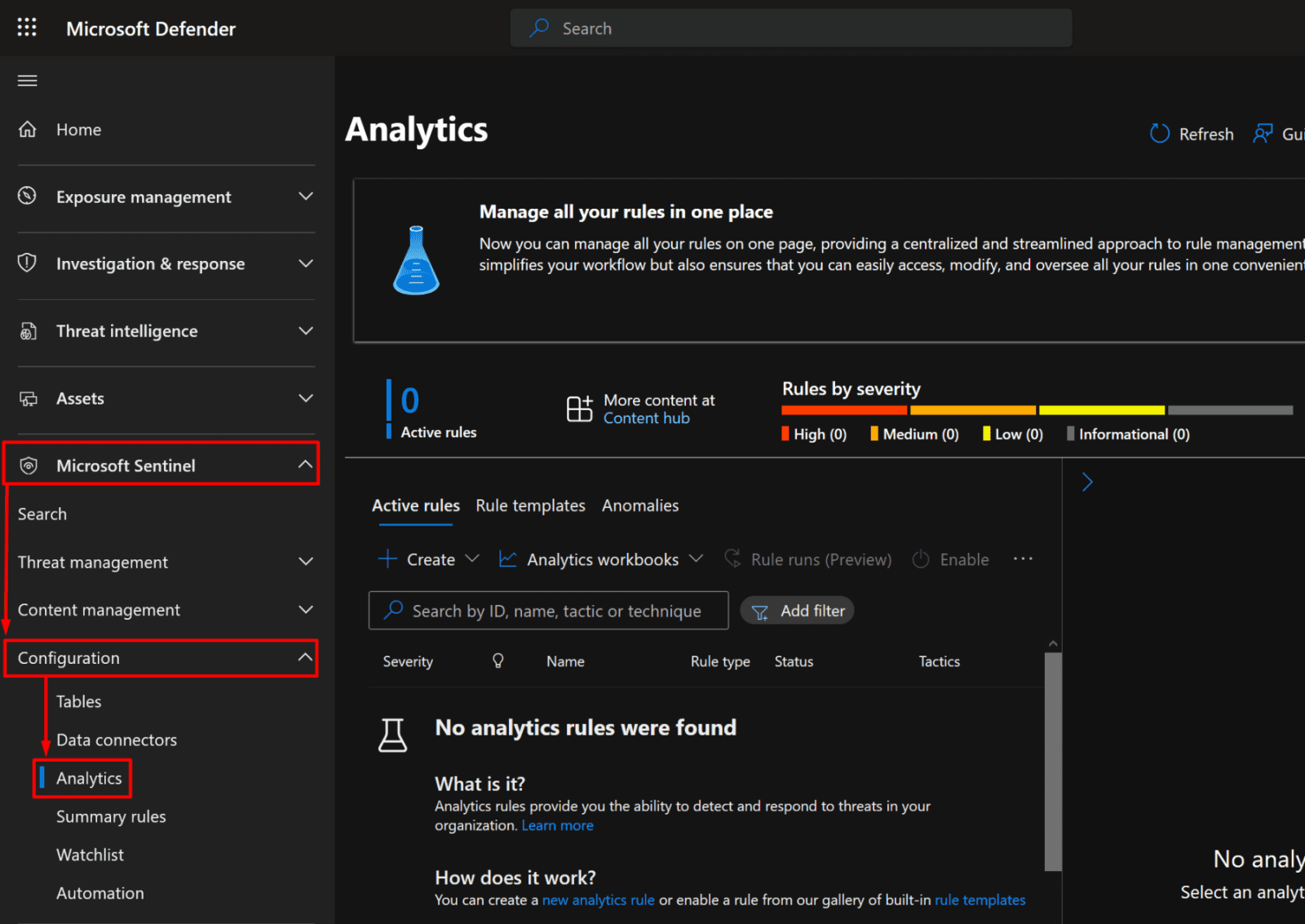Open the Content hub link
1305x924 pixels.
click(646, 418)
